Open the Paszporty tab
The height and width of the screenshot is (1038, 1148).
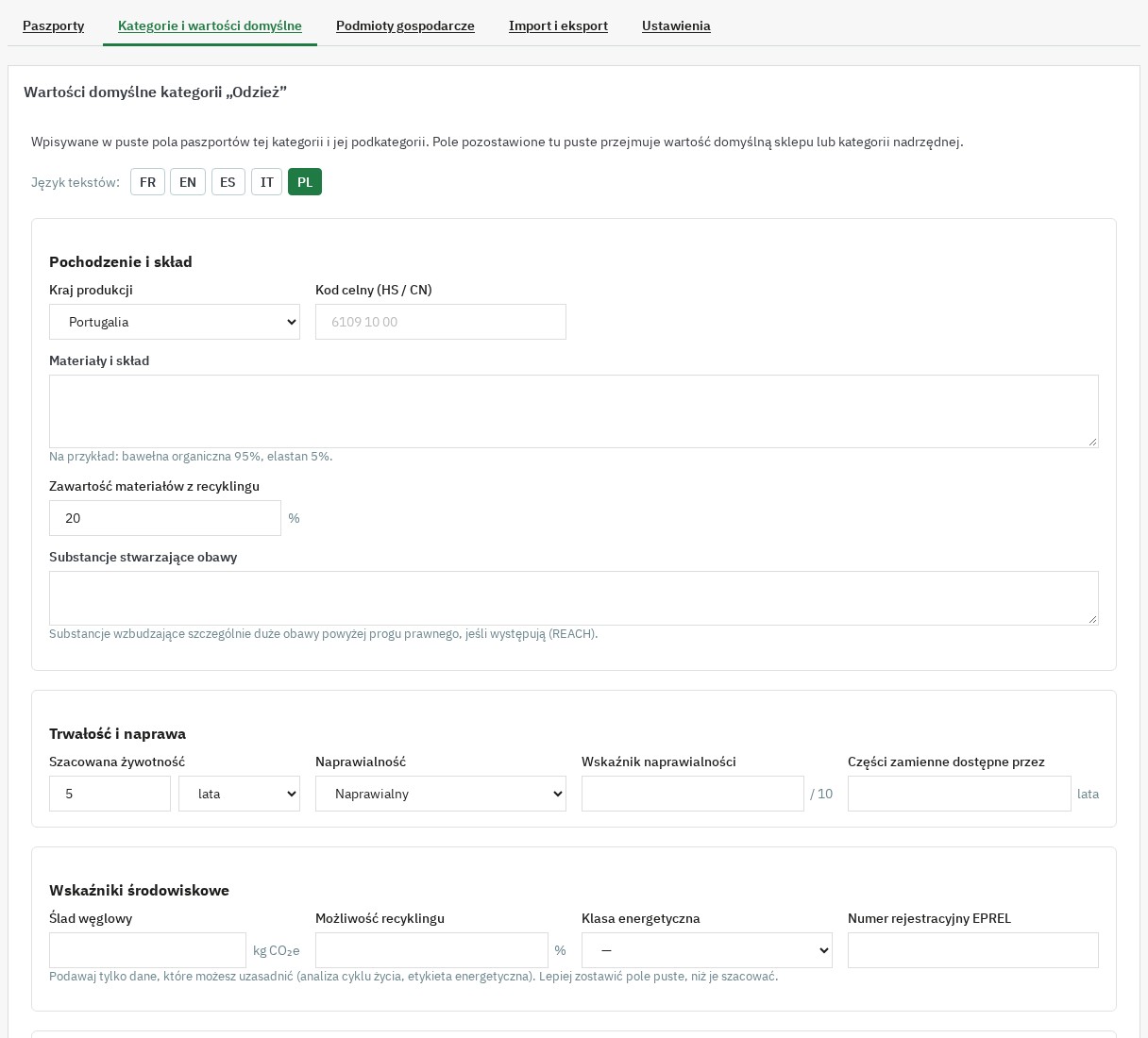[53, 25]
